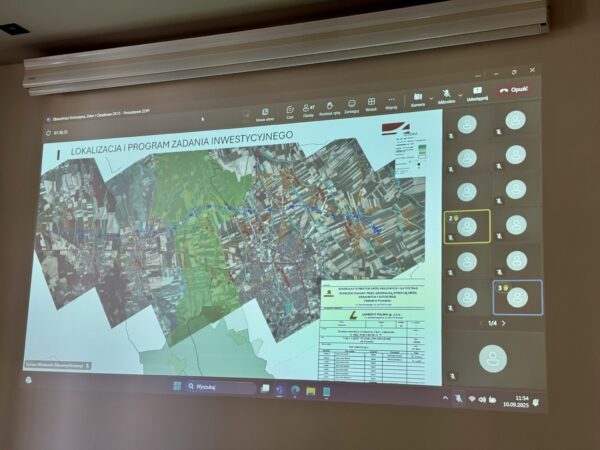The width and height of the screenshot is (600, 450).
Task: Go to previous participants page arrow
Action: pos(480,324)
